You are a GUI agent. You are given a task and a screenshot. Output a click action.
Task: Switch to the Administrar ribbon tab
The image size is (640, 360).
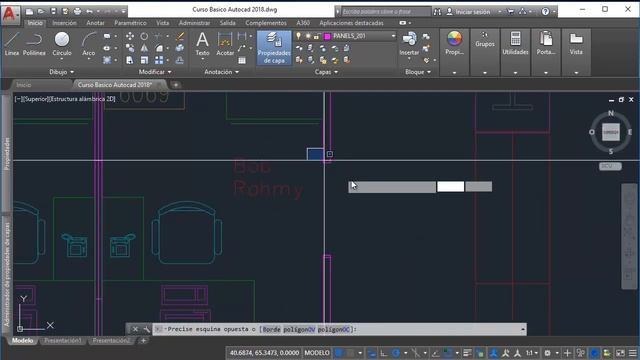pos(194,23)
